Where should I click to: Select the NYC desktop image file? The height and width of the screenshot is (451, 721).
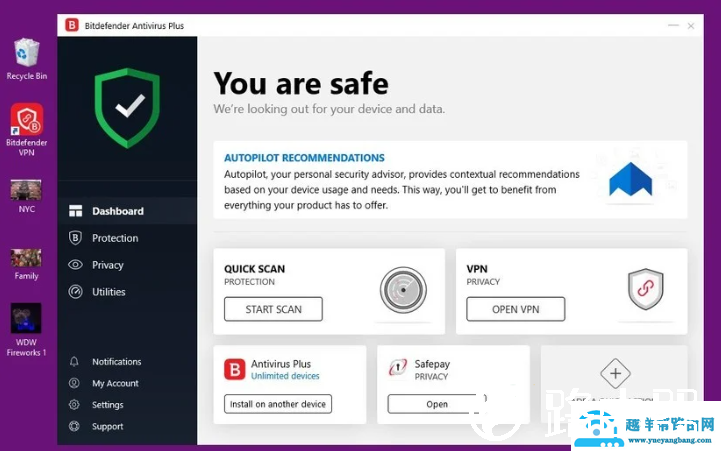[26, 196]
